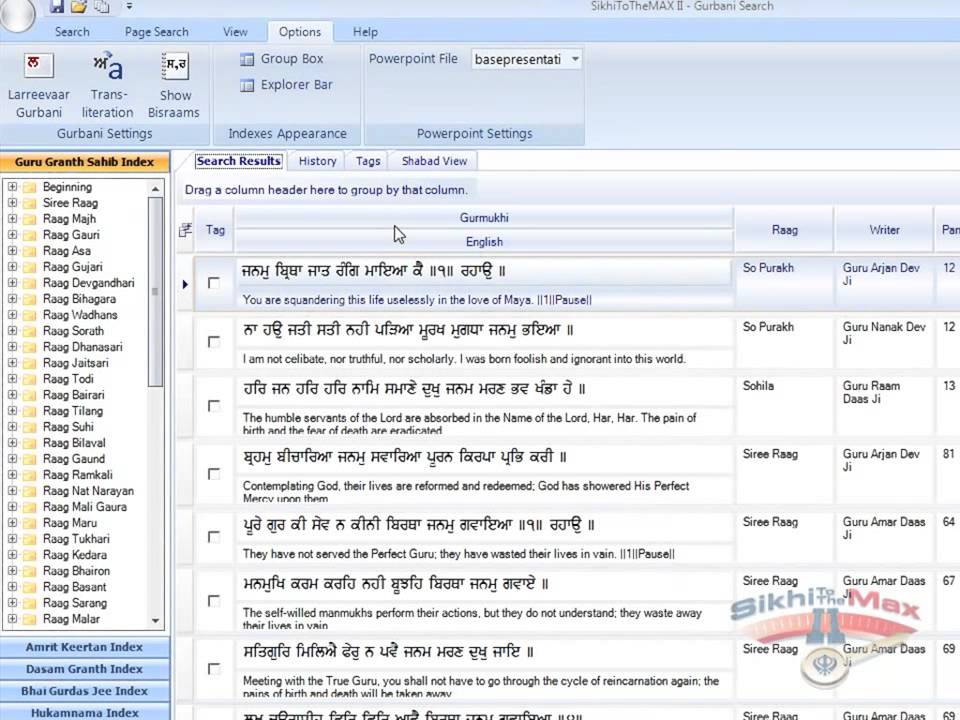This screenshot has width=960, height=720.
Task: Tick tag checkbox for Ang 64 row
Action: (214, 537)
